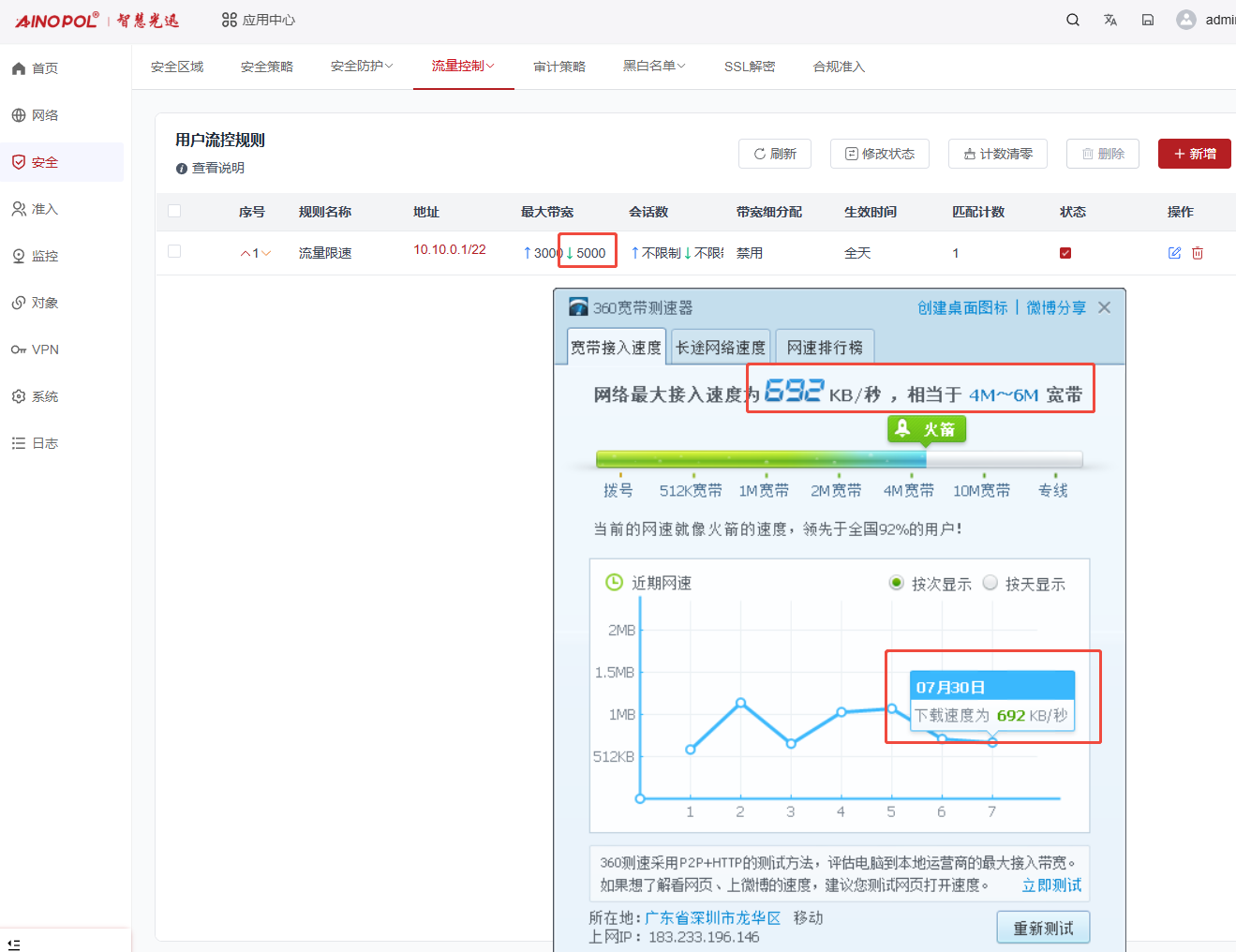This screenshot has width=1236, height=952.
Task: Click the 删除 delete button in toolbar
Action: [1103, 154]
